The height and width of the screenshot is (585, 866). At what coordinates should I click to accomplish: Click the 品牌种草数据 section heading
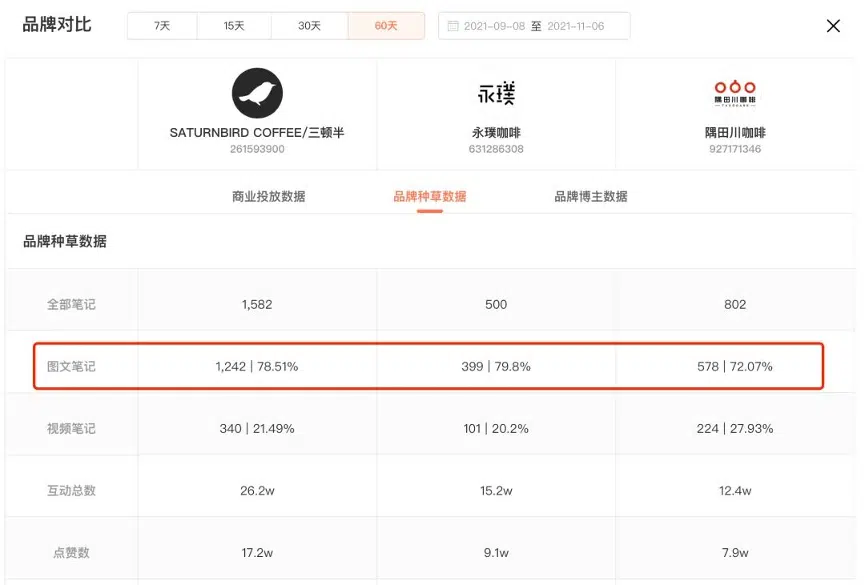coord(65,241)
